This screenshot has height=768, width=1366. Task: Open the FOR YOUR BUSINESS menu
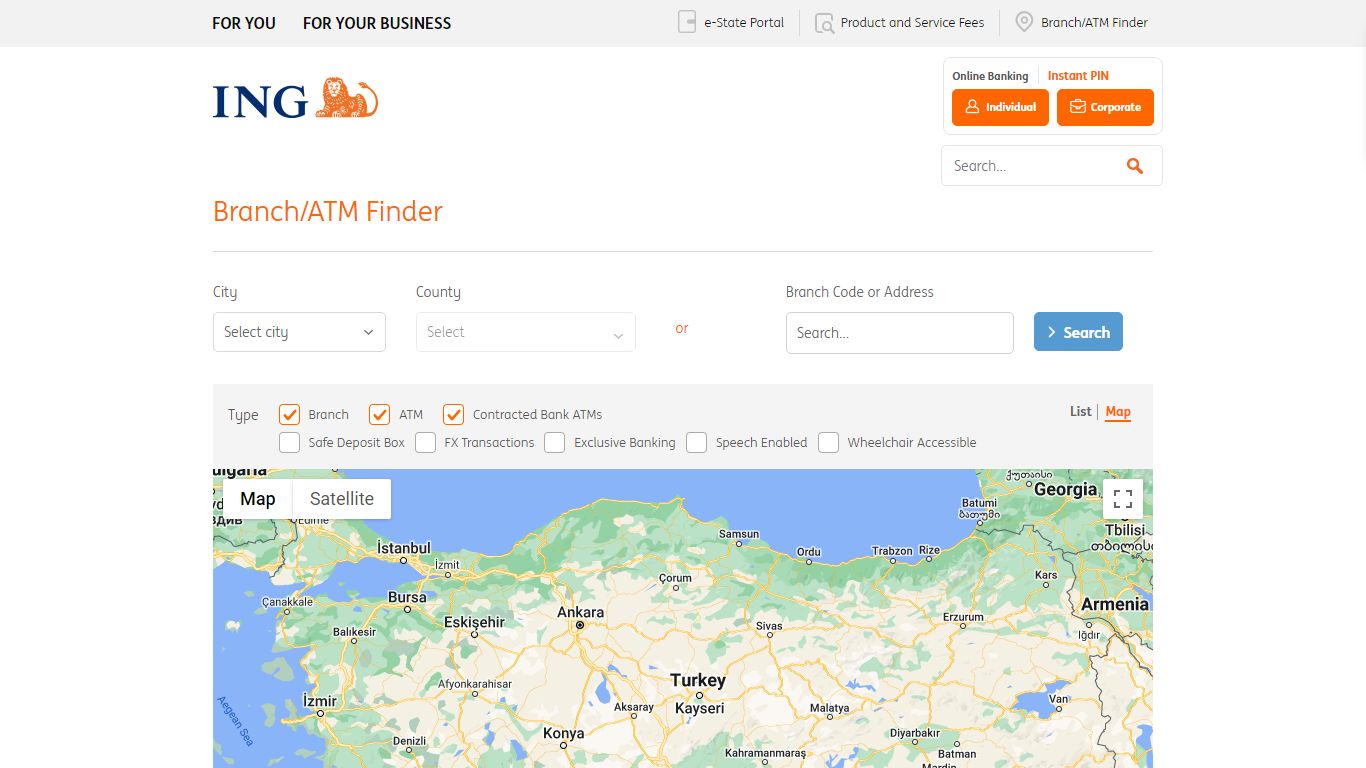(x=377, y=23)
